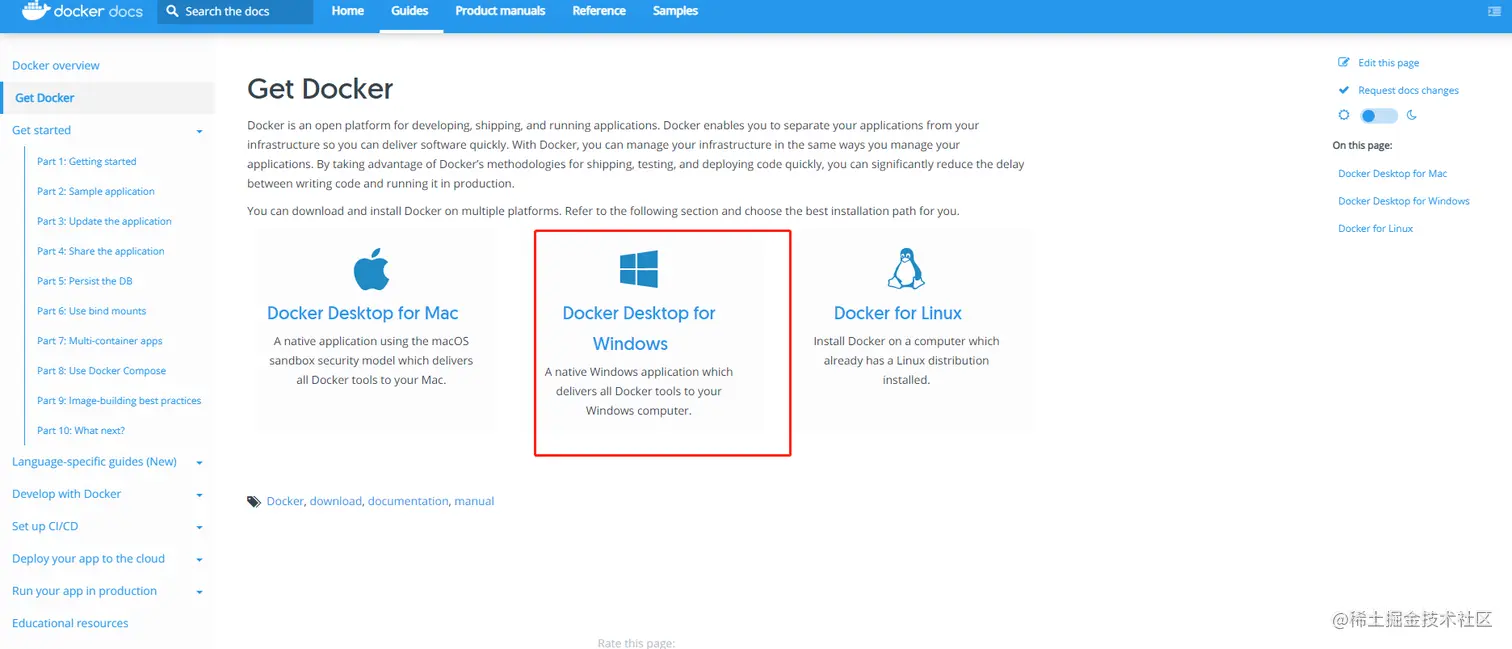
Task: Jump to Docker Desktop for Windows in page outline
Action: (1404, 201)
